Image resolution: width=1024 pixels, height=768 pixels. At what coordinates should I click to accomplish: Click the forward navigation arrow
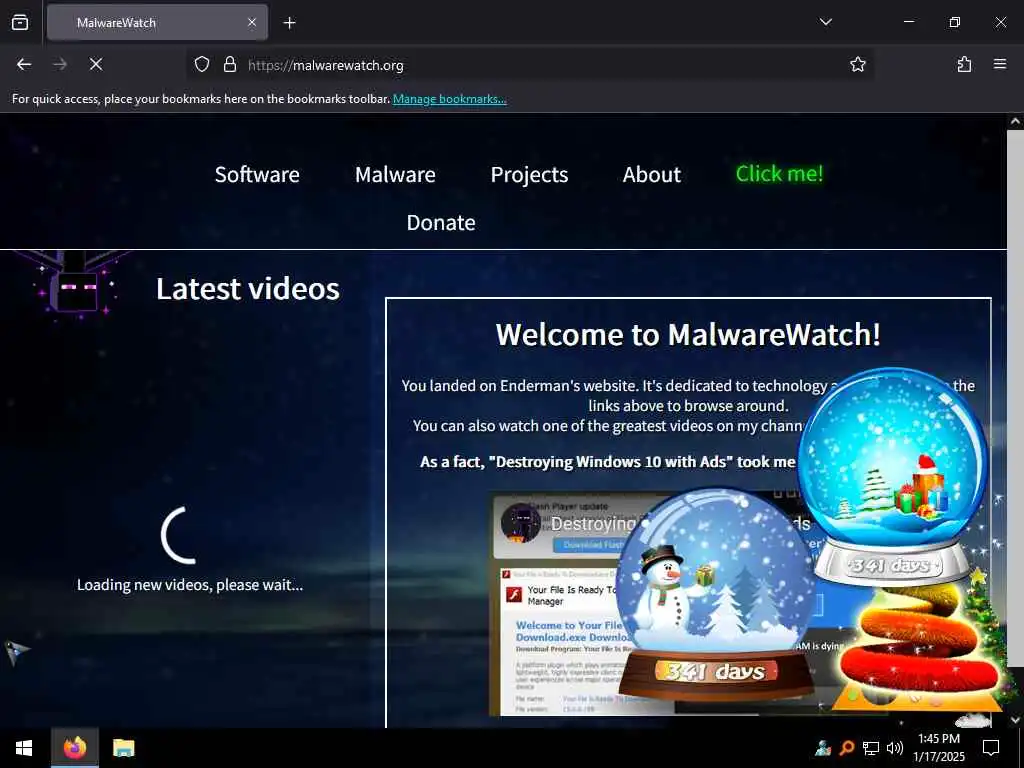[x=60, y=65]
